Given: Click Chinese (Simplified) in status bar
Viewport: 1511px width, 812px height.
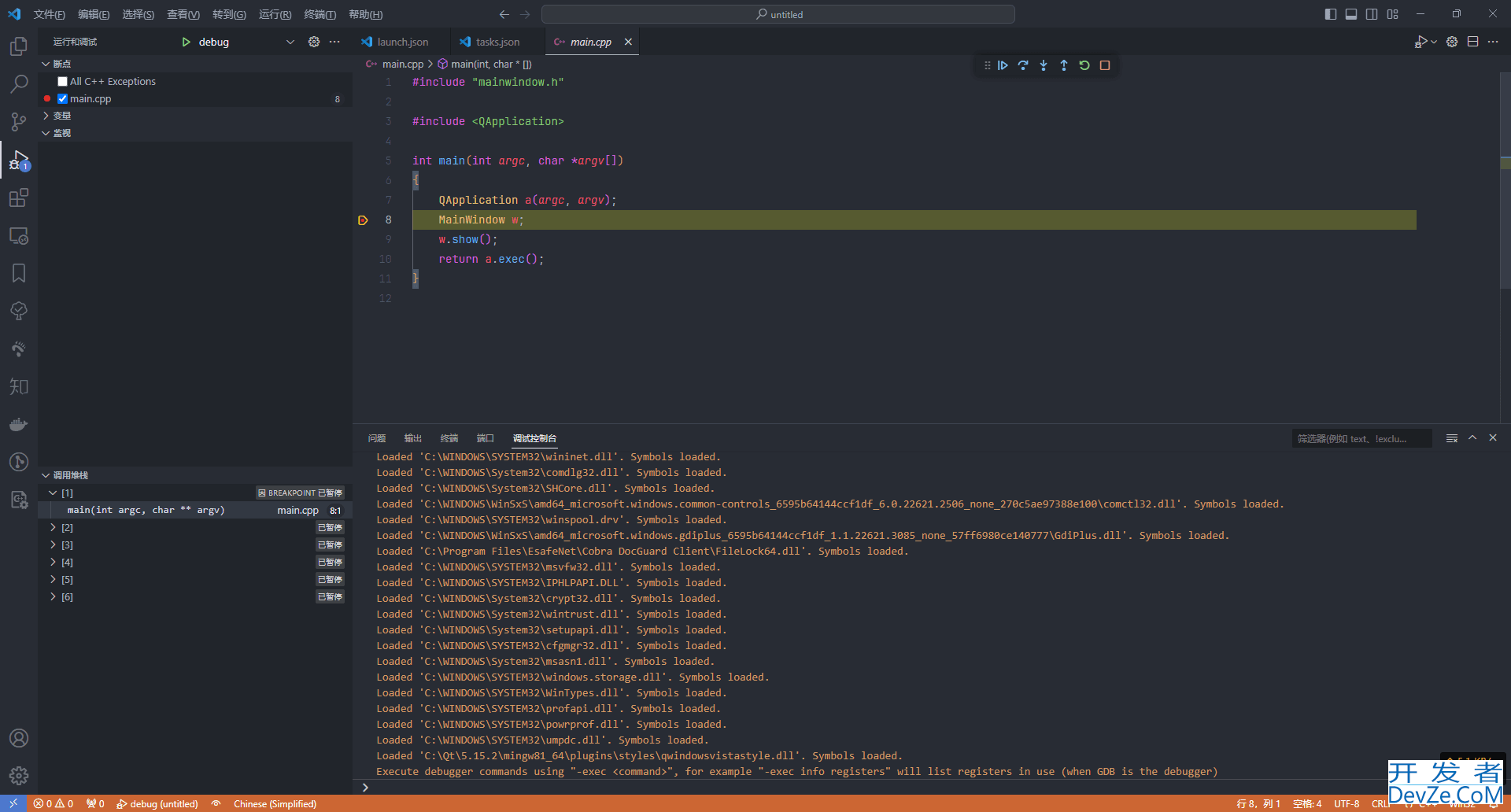Looking at the screenshot, I should coord(275,803).
